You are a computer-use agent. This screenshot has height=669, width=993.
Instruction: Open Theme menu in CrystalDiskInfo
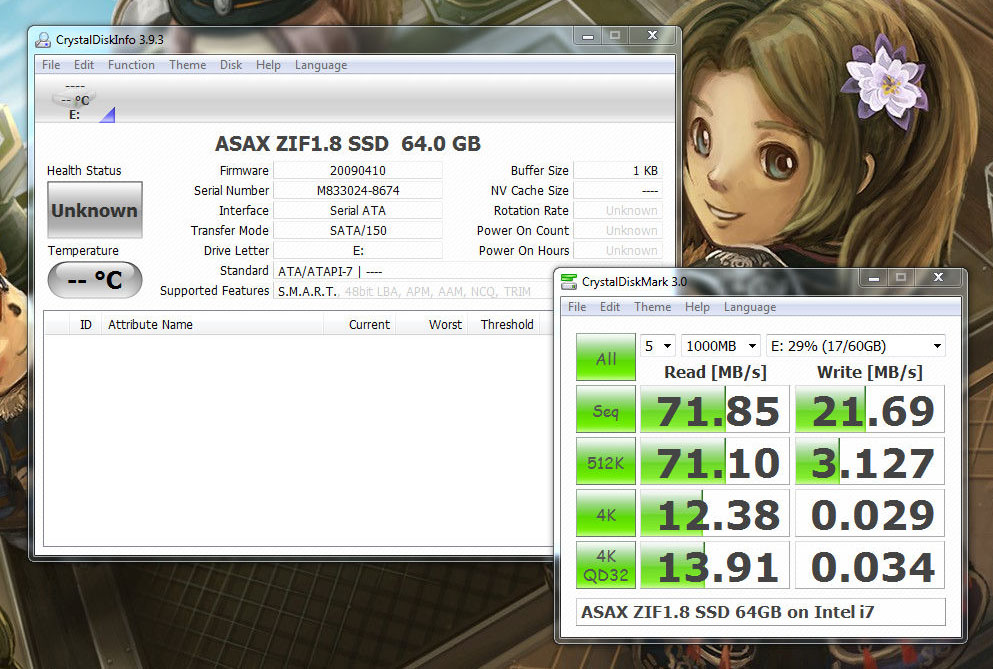(x=187, y=65)
